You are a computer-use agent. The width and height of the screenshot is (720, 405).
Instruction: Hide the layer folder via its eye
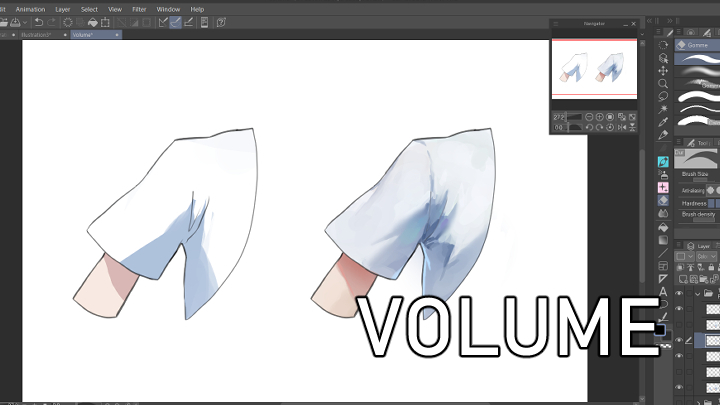coord(679,293)
